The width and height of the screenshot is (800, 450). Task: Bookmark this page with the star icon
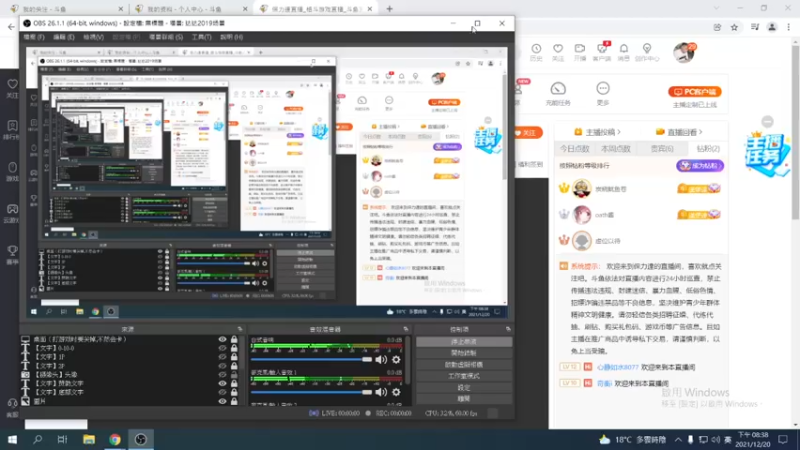pyautogui.click(x=734, y=28)
